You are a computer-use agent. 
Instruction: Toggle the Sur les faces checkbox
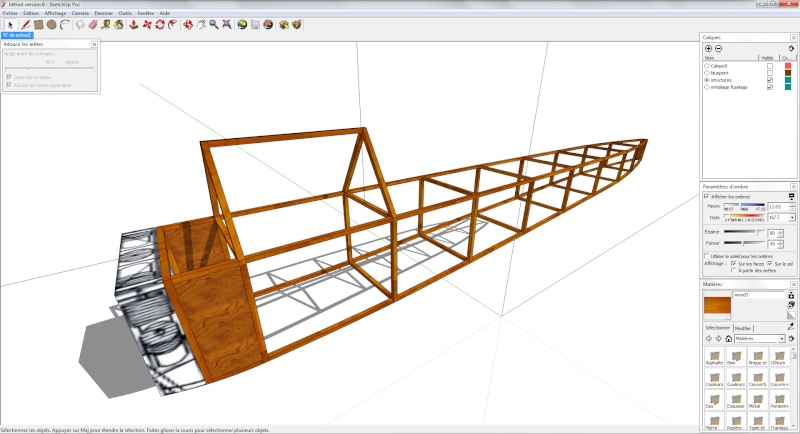pos(733,264)
